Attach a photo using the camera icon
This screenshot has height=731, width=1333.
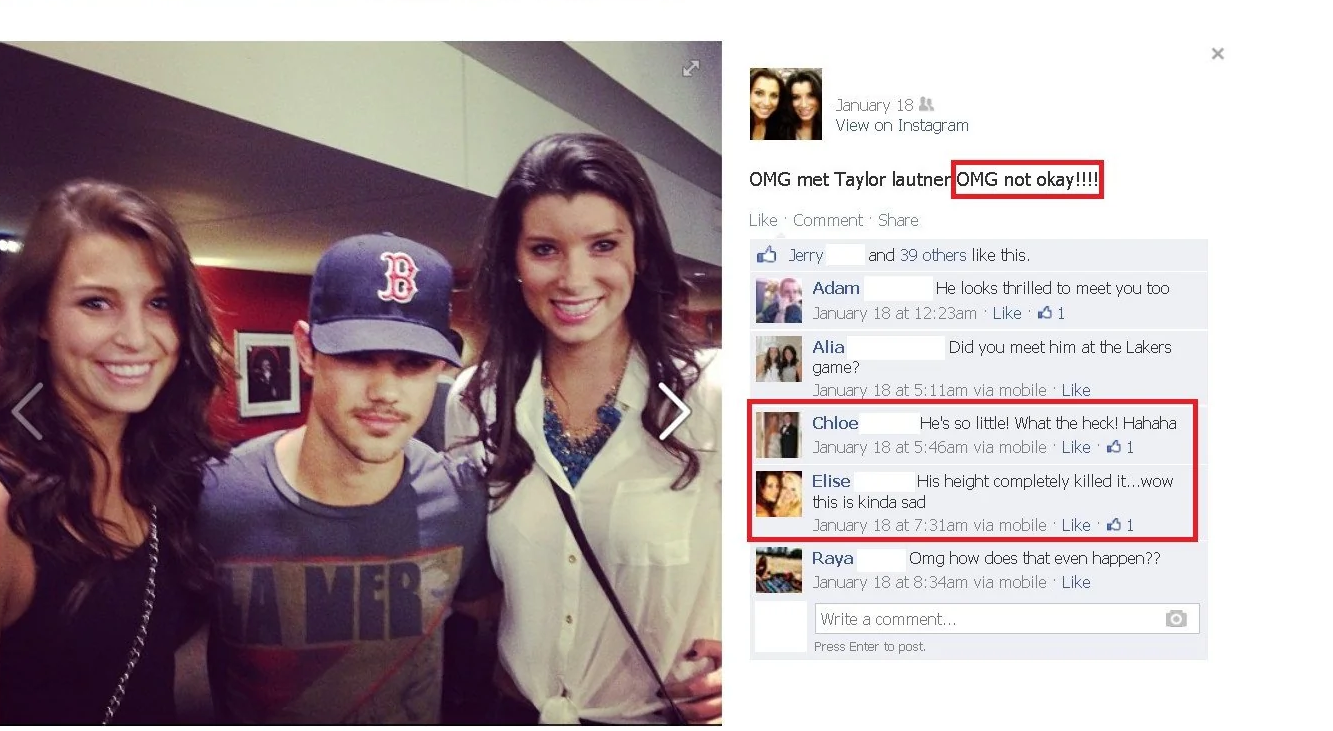pos(1176,619)
